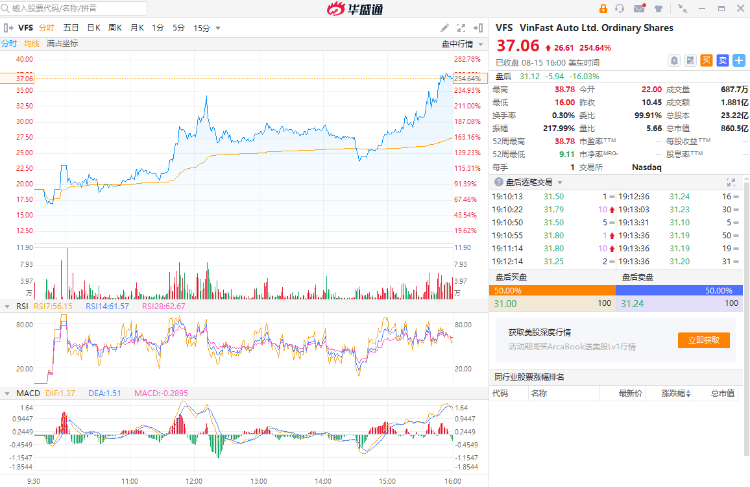Viewport: 750px width, 487px height.
Task: Click the 同行业股票涨幅排名 heading
Action: (x=529, y=377)
